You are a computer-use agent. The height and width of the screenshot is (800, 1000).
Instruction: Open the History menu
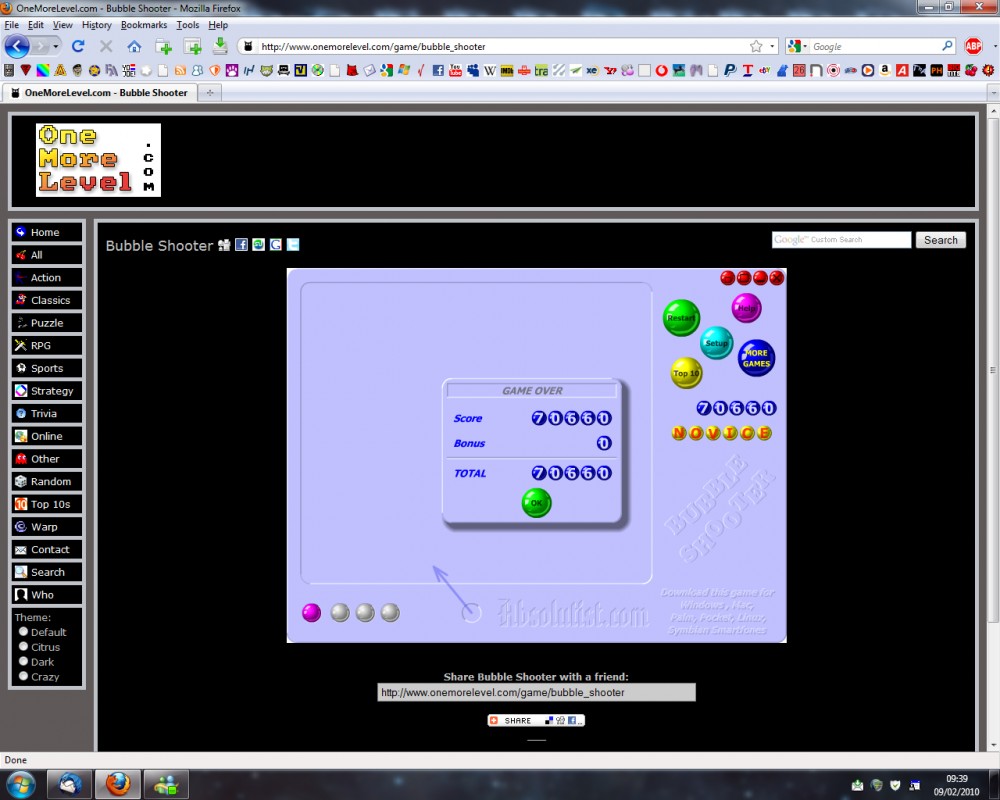(x=96, y=25)
